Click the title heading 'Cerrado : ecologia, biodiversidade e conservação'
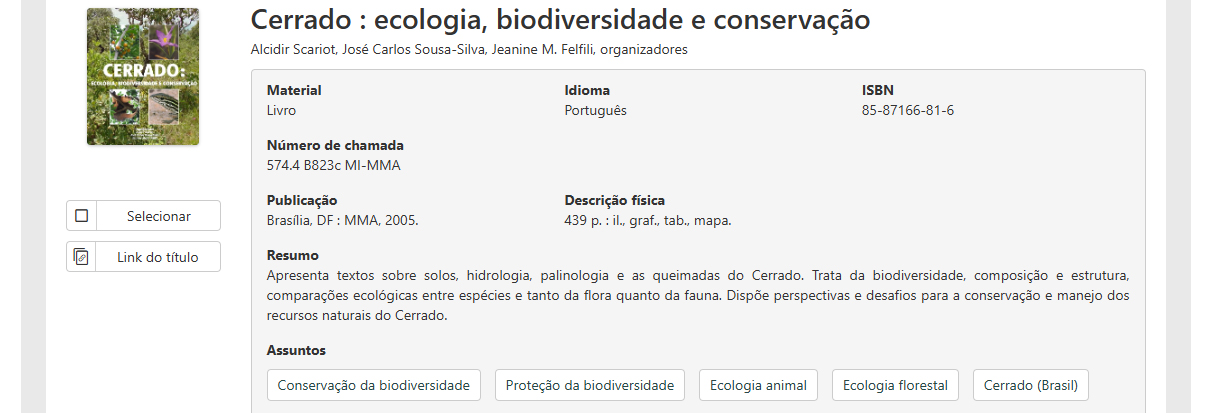The width and height of the screenshot is (1212, 413). [x=560, y=20]
